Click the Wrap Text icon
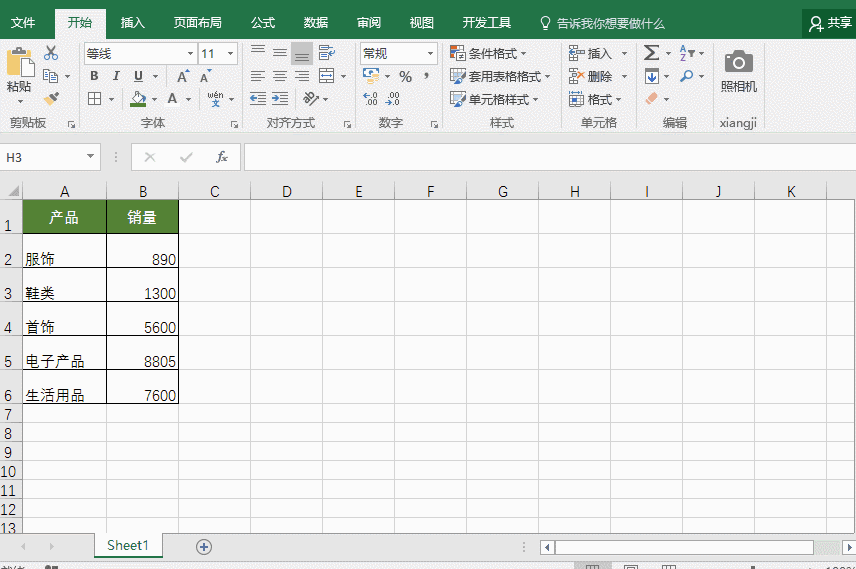Image resolution: width=856 pixels, height=569 pixels. (327, 54)
